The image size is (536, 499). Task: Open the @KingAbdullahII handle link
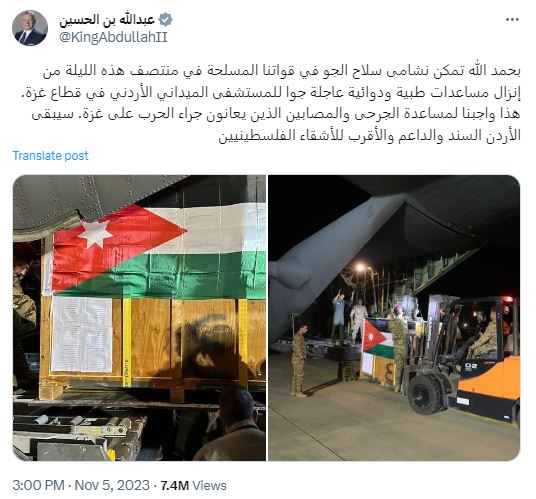[x=113, y=37]
